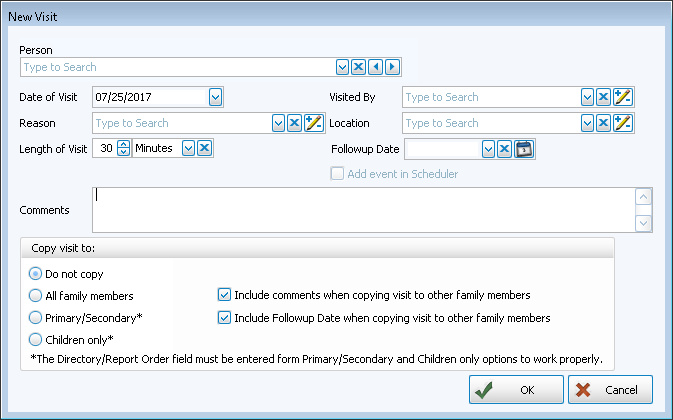Image resolution: width=673 pixels, height=420 pixels.
Task: Edit the Visited By list
Action: click(x=623, y=97)
